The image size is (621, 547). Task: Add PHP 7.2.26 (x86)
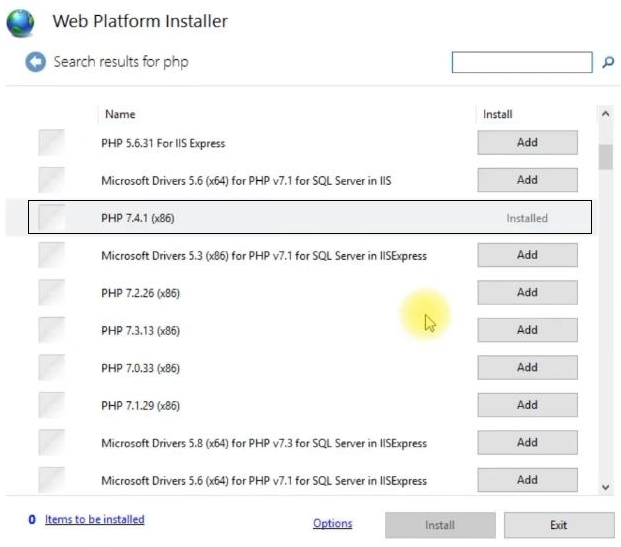[527, 293]
